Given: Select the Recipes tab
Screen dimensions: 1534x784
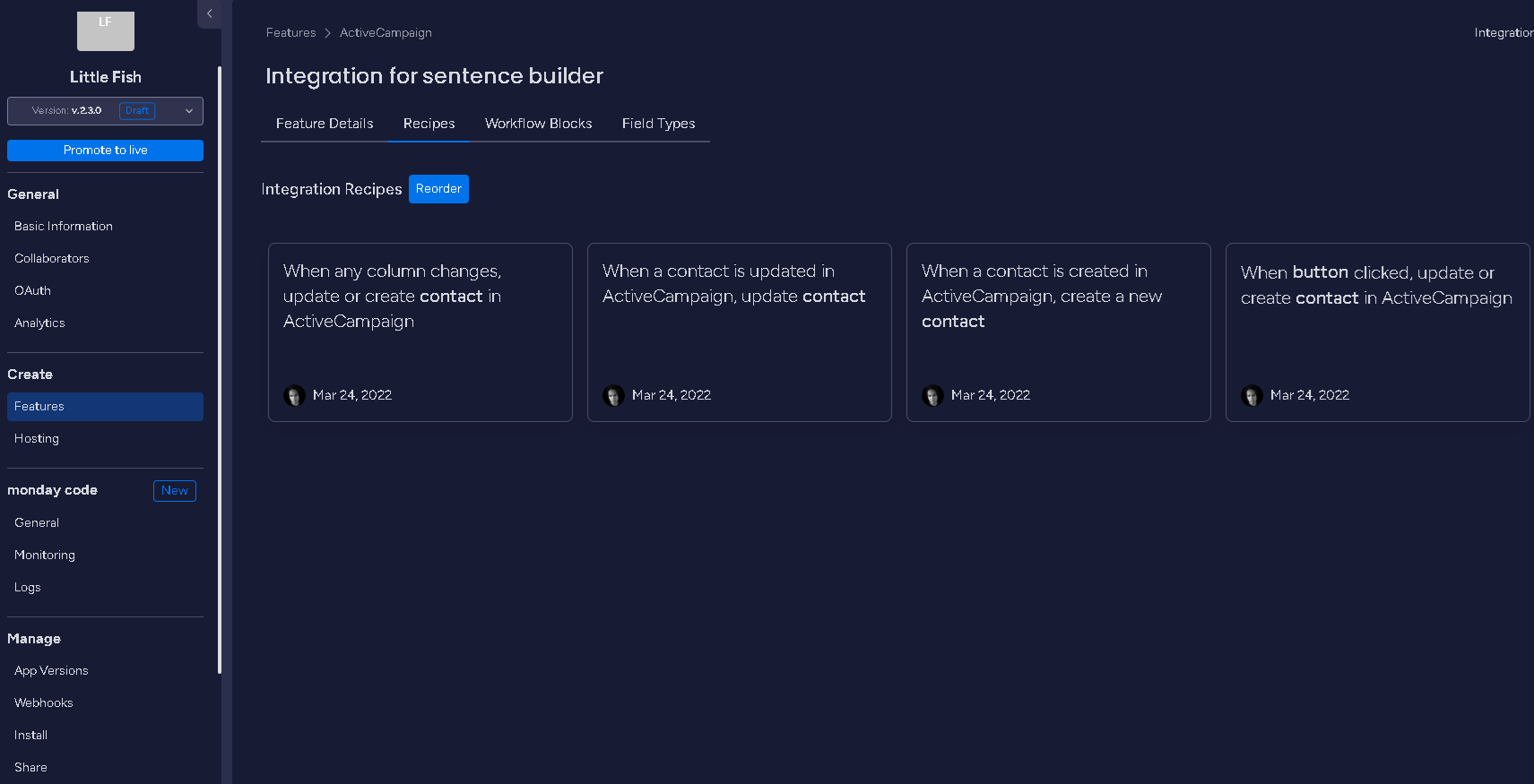Looking at the screenshot, I should pos(429,124).
